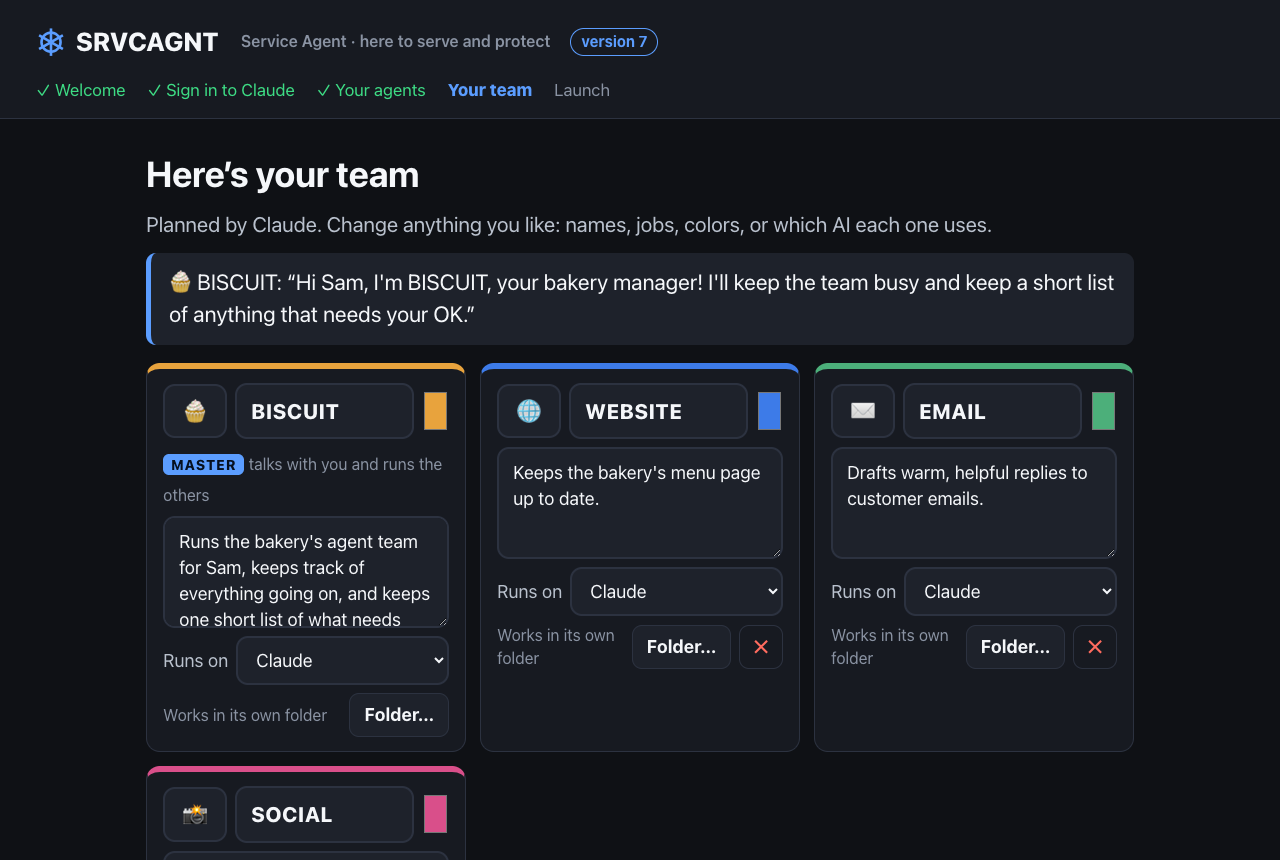Remove the EMAIL agent with red X

point(1095,647)
